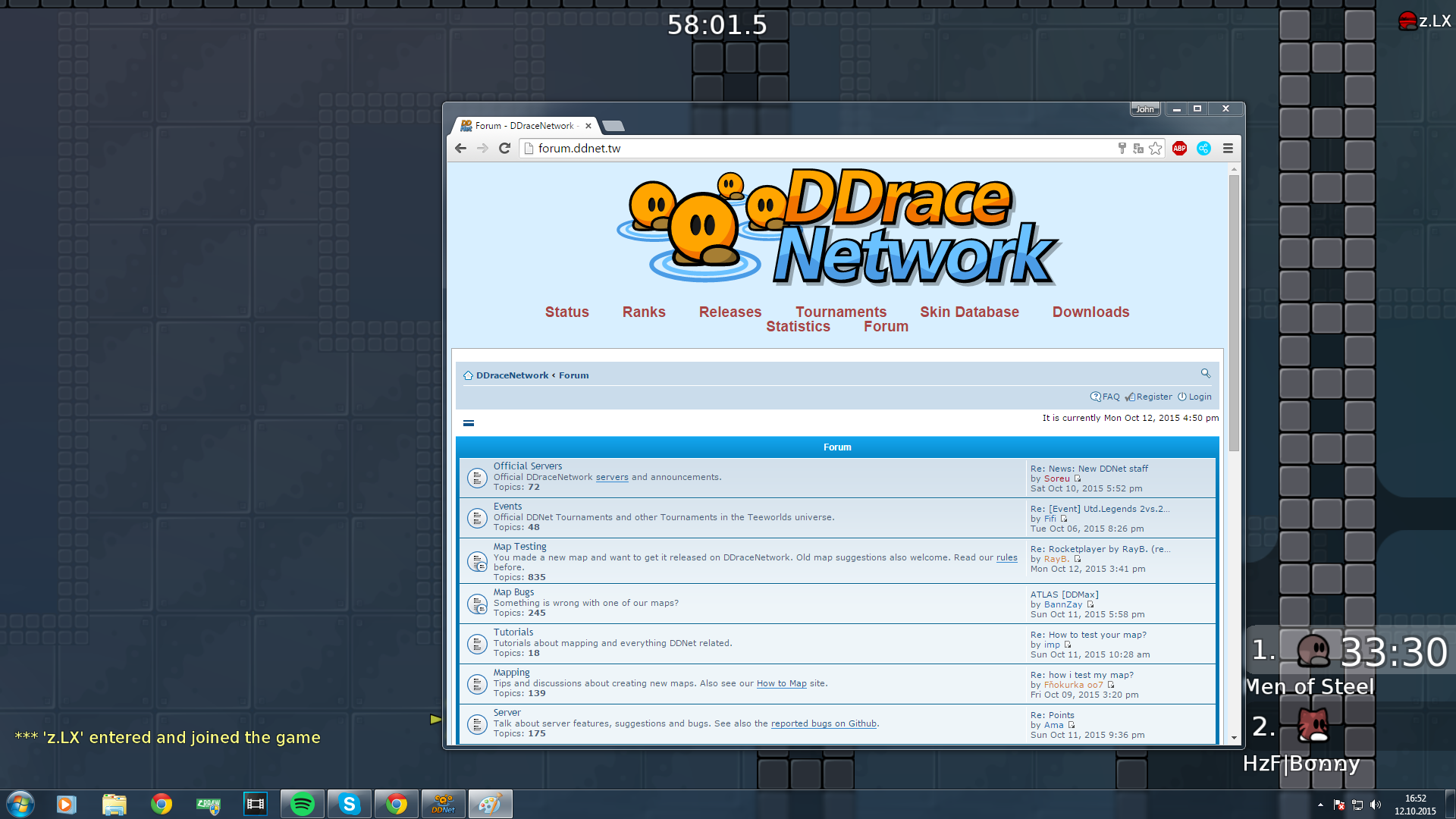1456x819 pixels.
Task: Open the John profile switcher button
Action: pyautogui.click(x=1144, y=109)
